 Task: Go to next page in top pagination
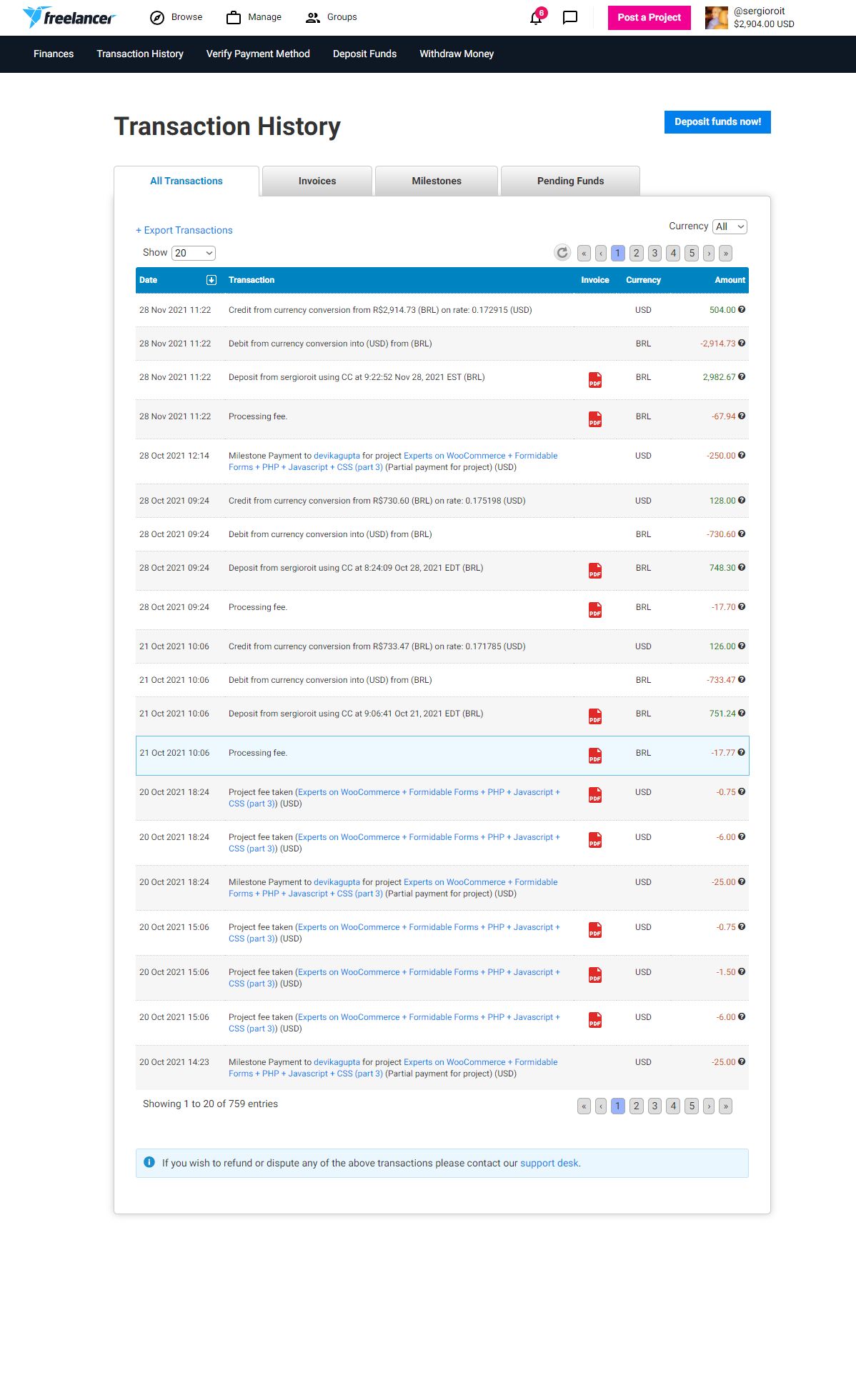tap(709, 253)
